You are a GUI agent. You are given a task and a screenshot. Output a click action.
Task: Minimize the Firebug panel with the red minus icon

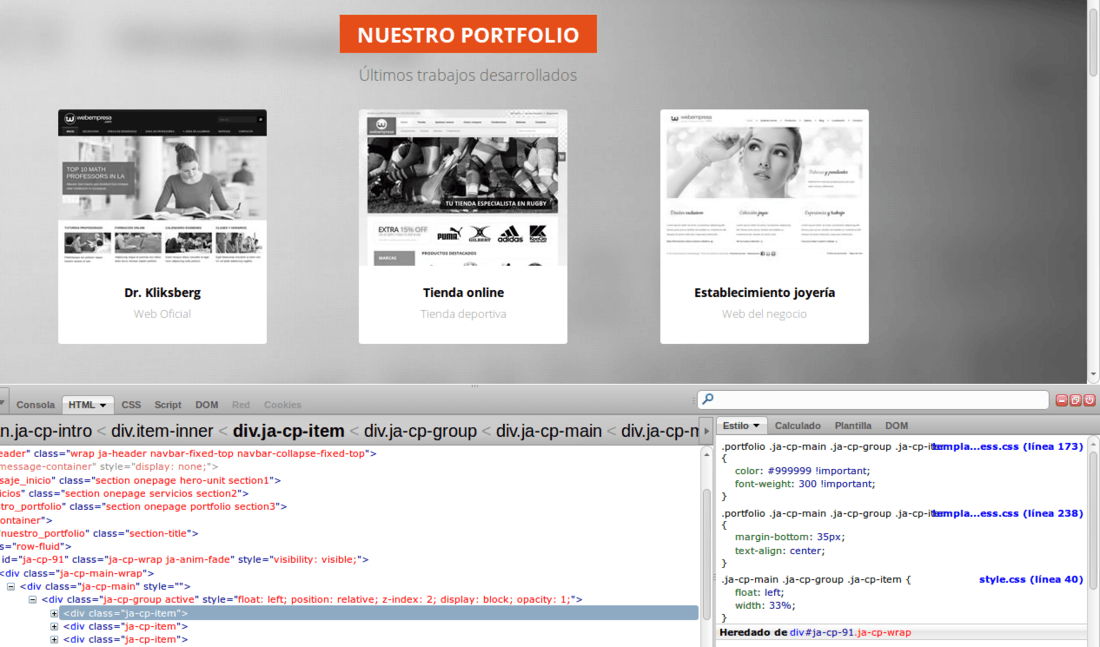[x=1061, y=400]
